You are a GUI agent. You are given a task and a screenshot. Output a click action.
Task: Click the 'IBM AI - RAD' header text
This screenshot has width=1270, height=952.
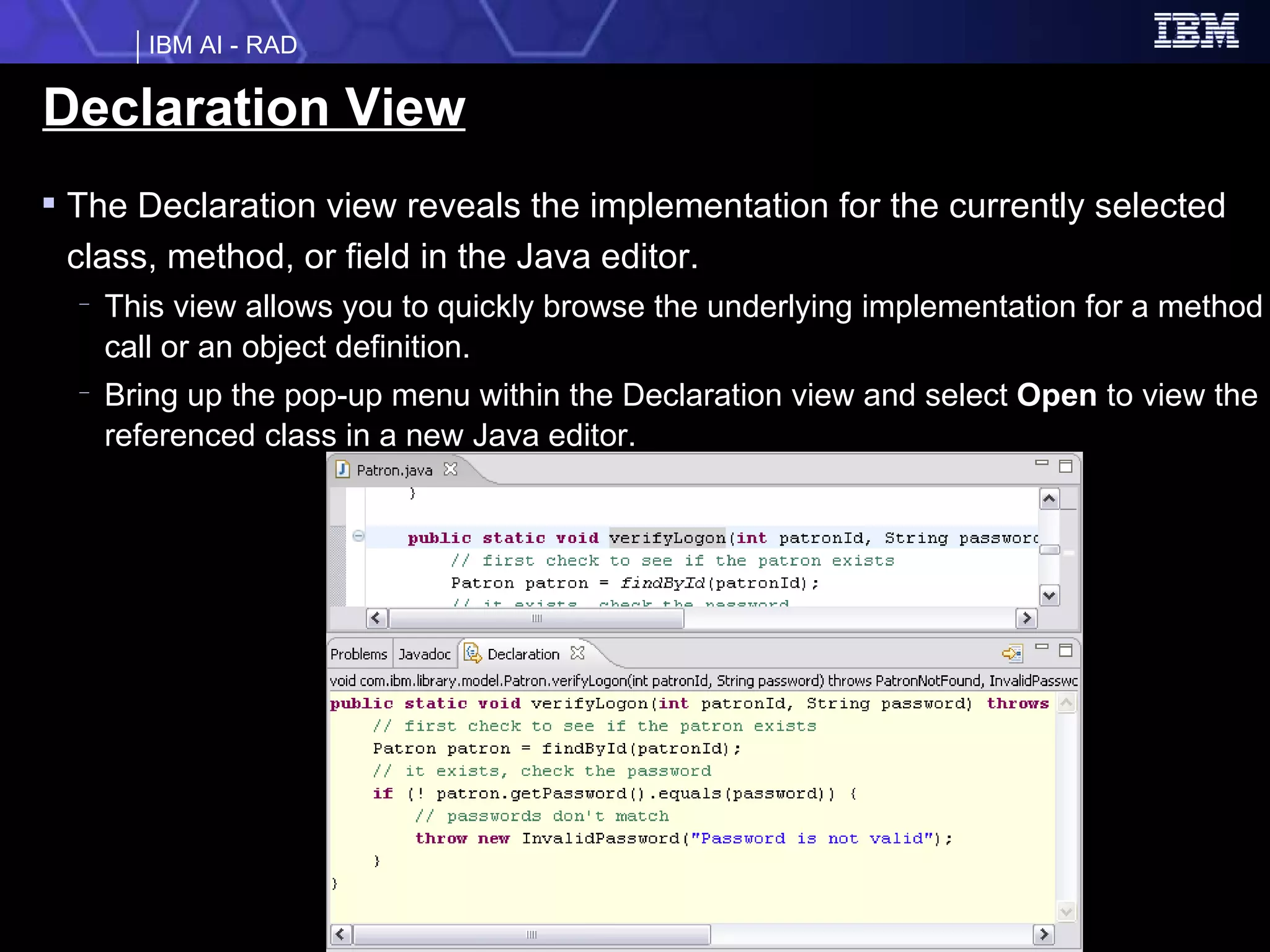click(223, 45)
